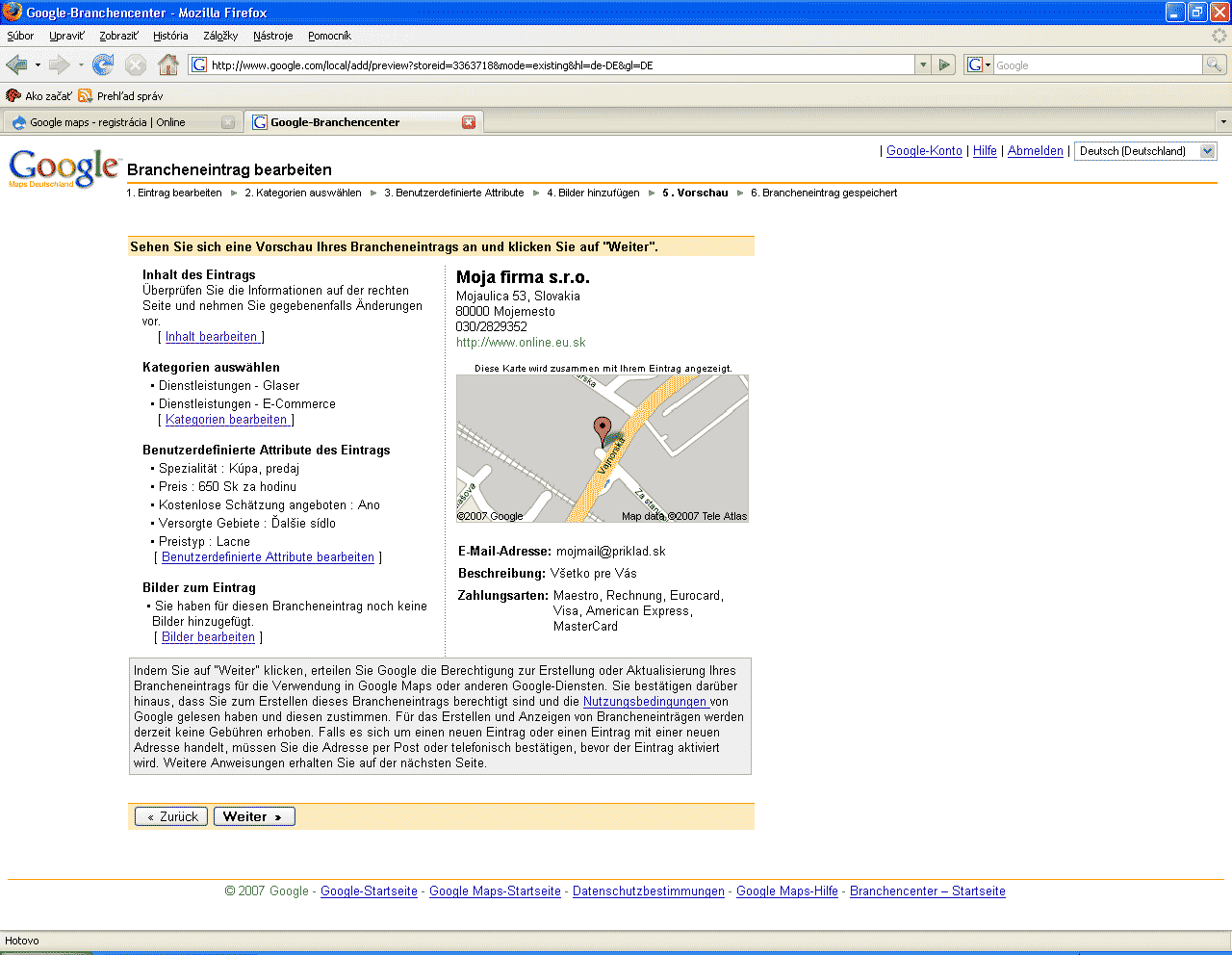Click Benutzerdefinierte Attribute bearbeiten link
The height and width of the screenshot is (955, 1232).
268,557
